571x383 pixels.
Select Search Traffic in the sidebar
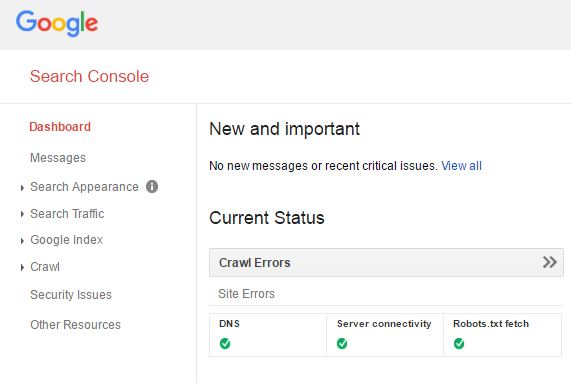67,214
